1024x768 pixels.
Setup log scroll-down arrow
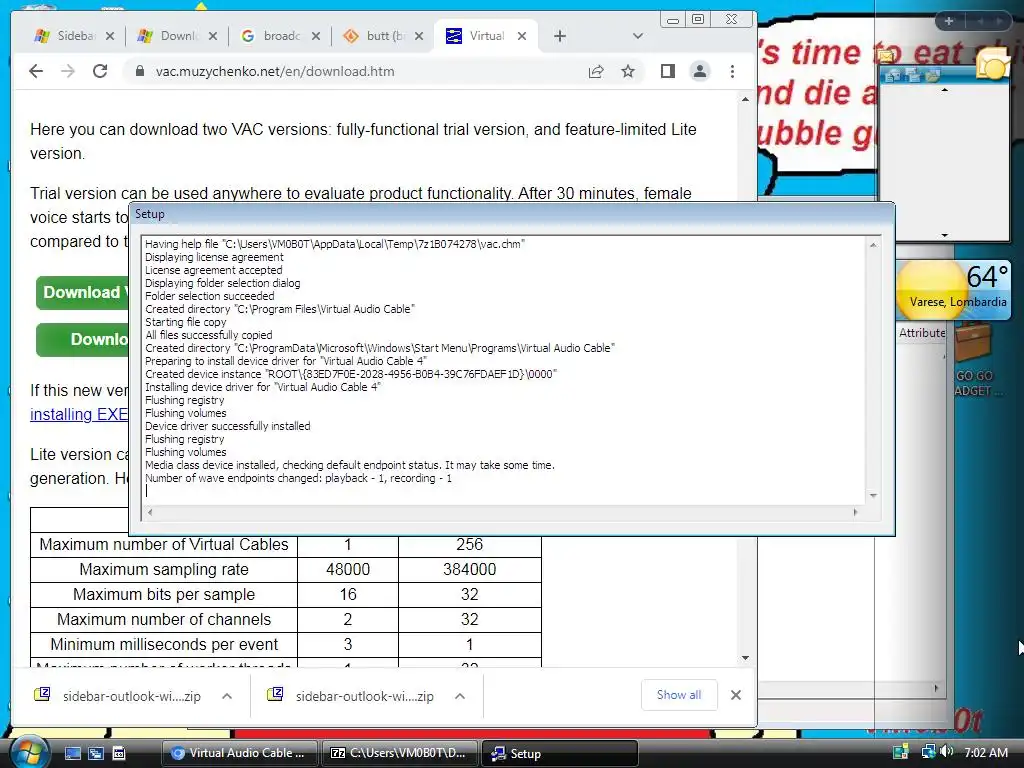pyautogui.click(x=873, y=496)
